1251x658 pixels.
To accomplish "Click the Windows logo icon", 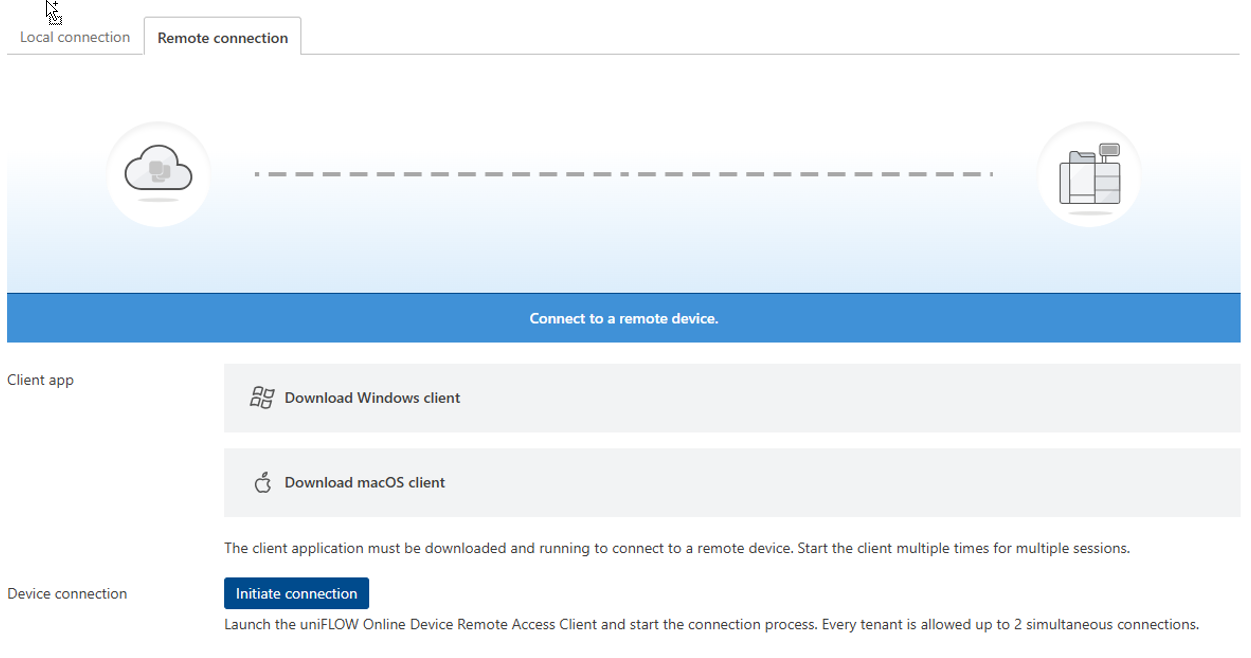I will [262, 398].
